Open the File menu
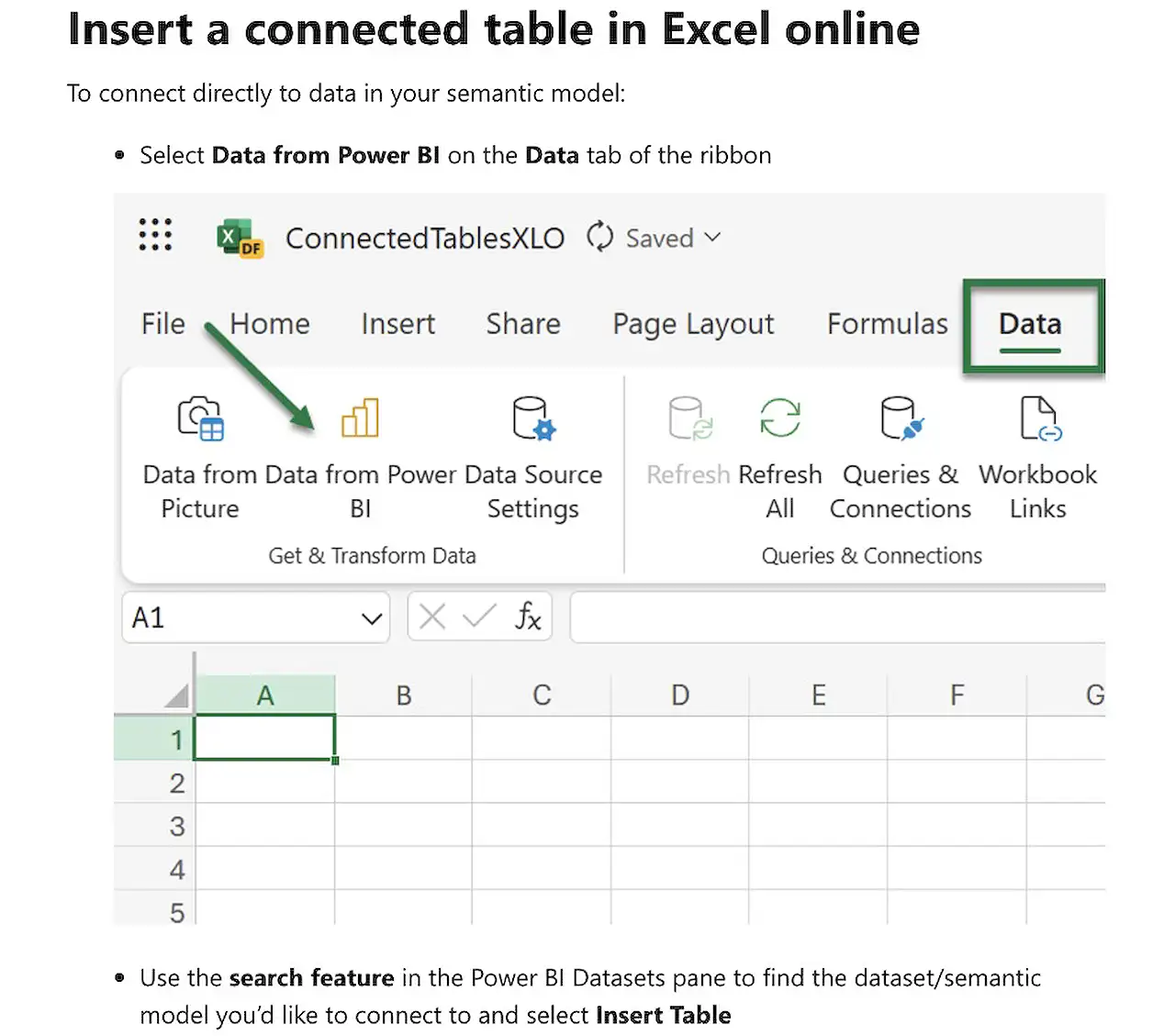This screenshot has width=1175, height=1036. (x=163, y=324)
